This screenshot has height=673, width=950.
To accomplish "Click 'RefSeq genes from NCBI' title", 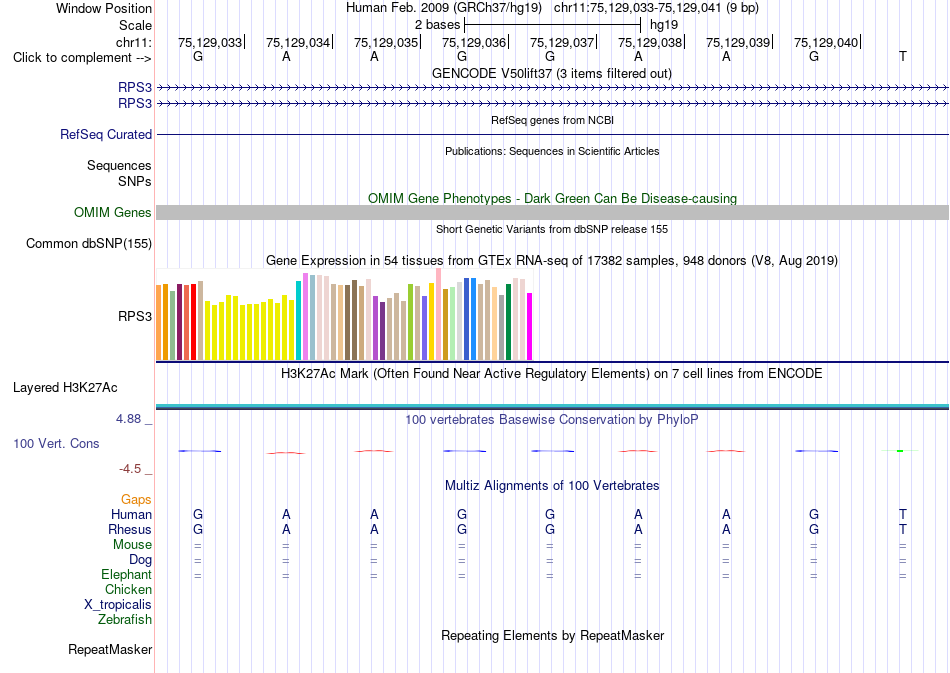I will tap(552, 120).
